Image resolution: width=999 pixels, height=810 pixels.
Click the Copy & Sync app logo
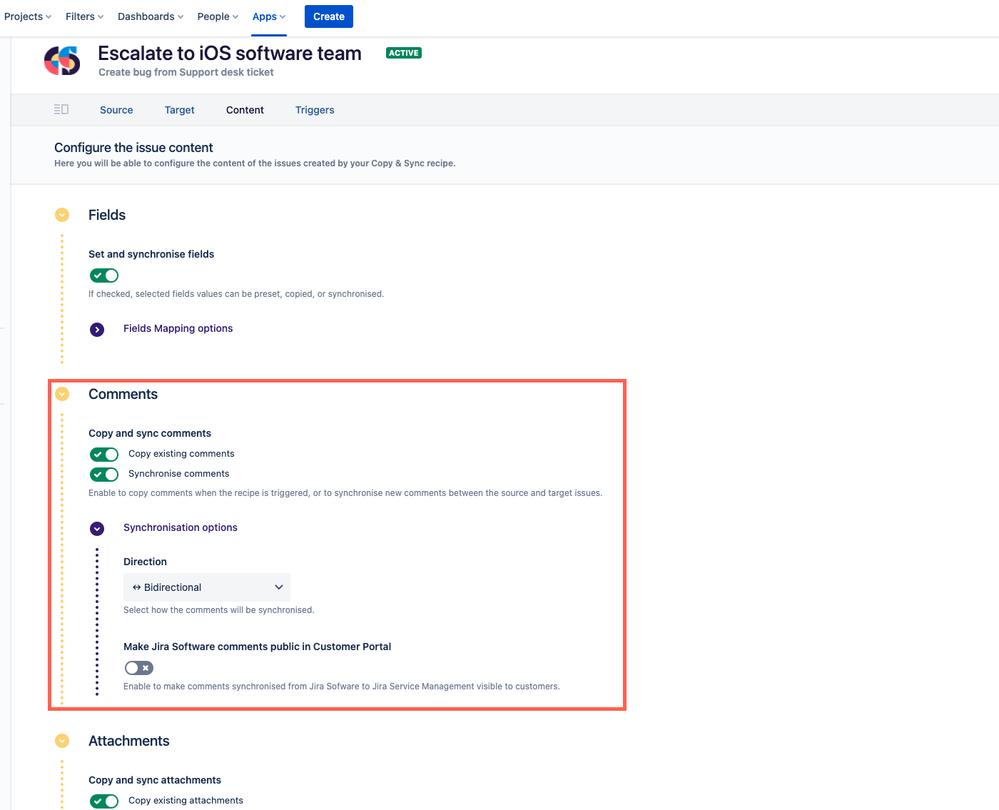pyautogui.click(x=62, y=61)
